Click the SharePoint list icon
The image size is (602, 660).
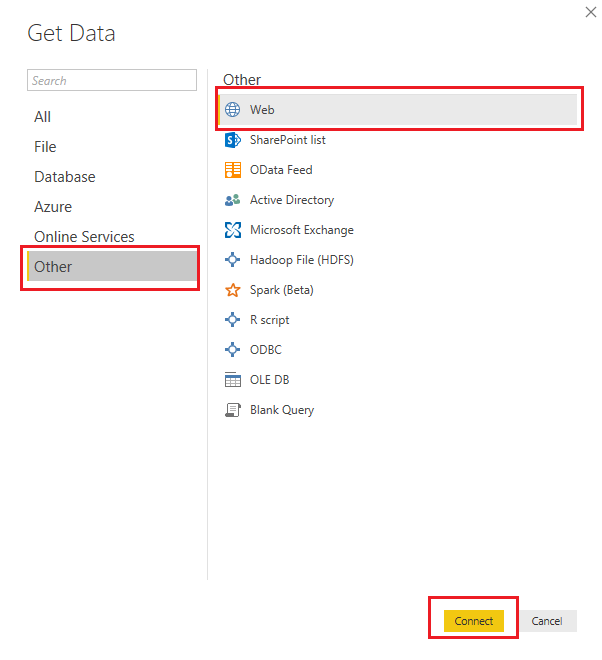coord(233,140)
